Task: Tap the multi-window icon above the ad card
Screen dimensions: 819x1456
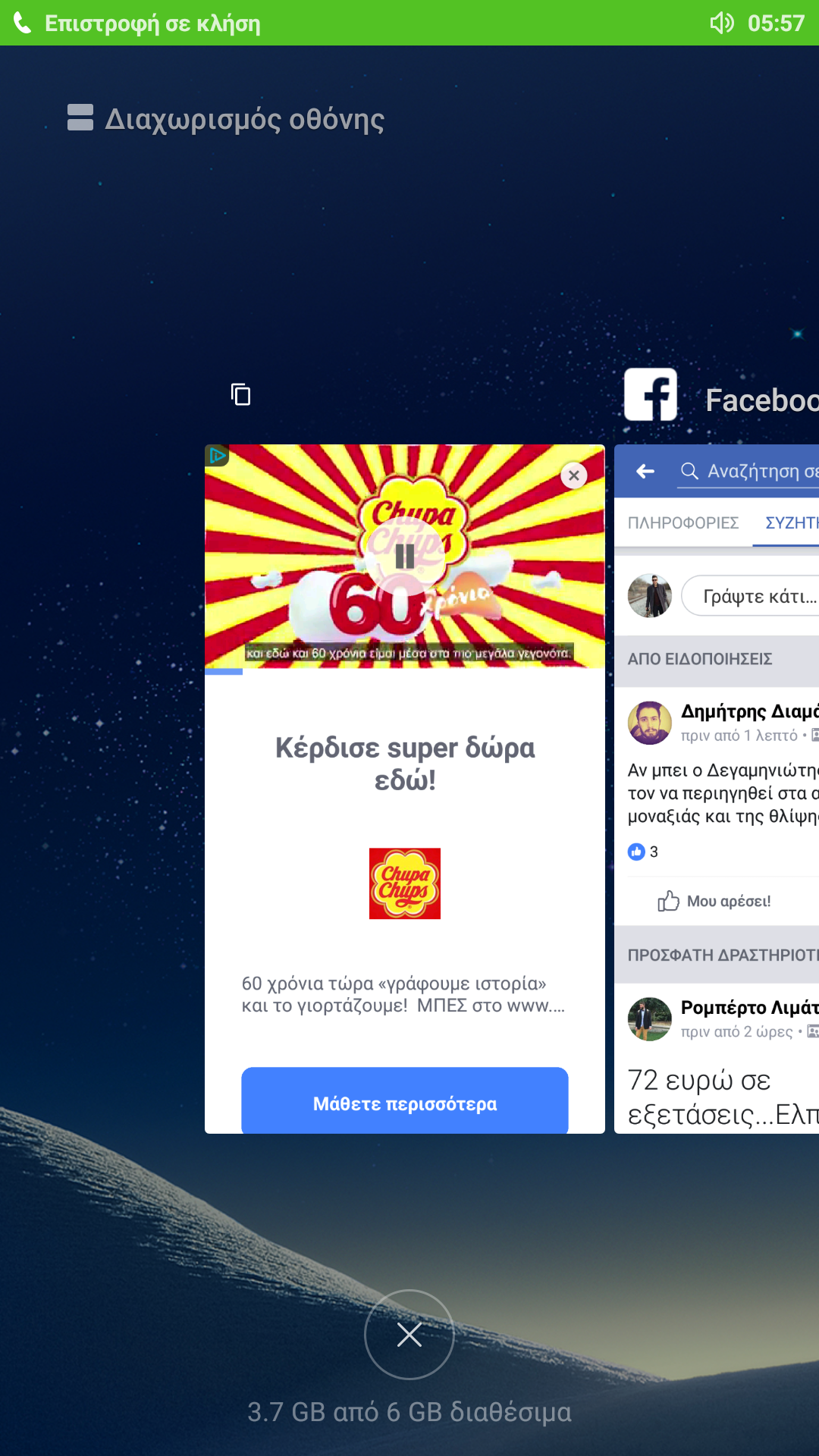Action: [240, 394]
